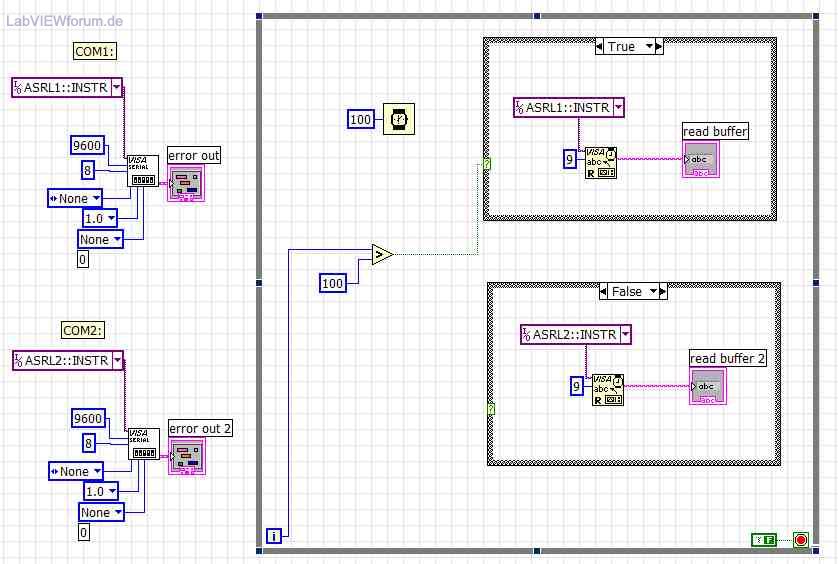838x564 pixels.
Task: Select the error out 2 indicator terminal
Action: coord(187,456)
